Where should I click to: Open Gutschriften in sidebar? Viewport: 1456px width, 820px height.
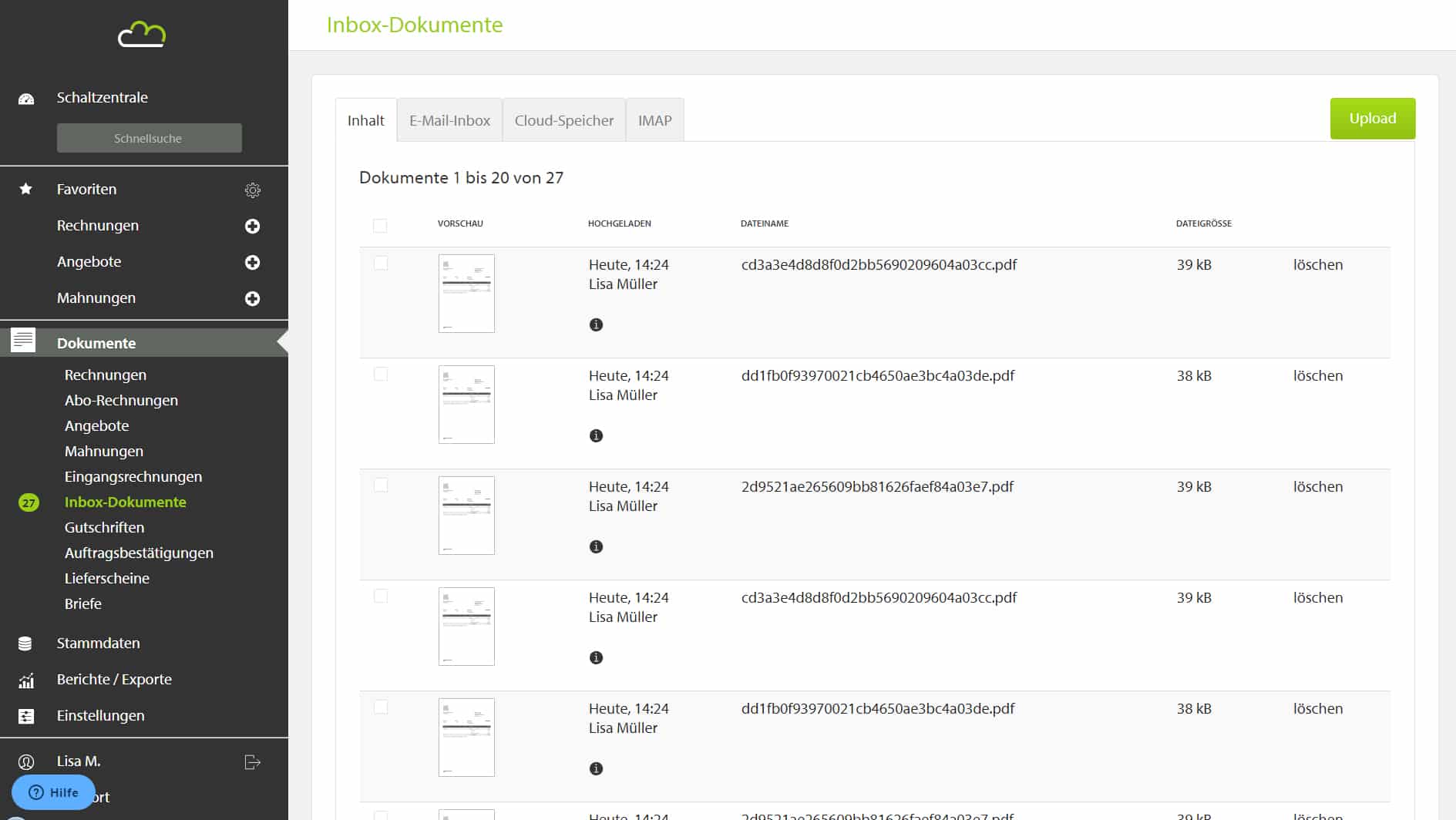[104, 527]
